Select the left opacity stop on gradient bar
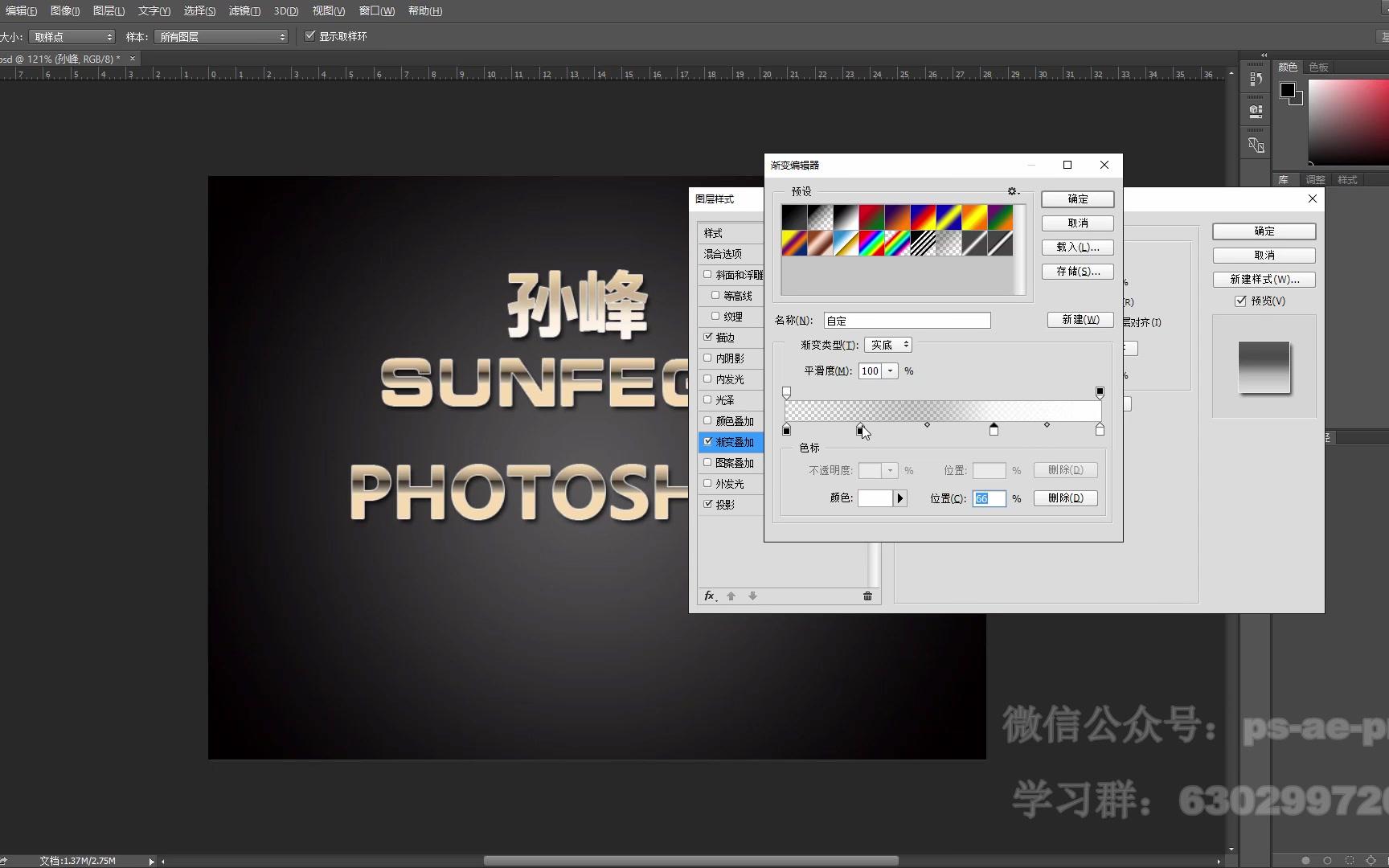This screenshot has height=868, width=1389. [x=786, y=392]
